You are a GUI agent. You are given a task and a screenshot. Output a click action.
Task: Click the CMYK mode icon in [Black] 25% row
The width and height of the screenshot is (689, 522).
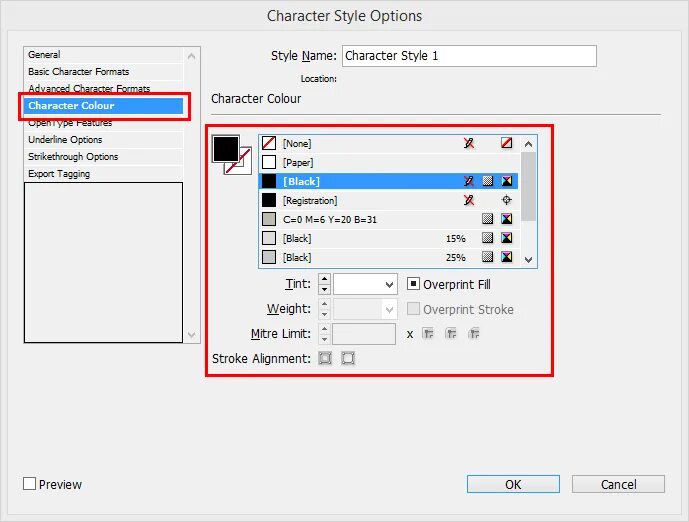point(507,257)
